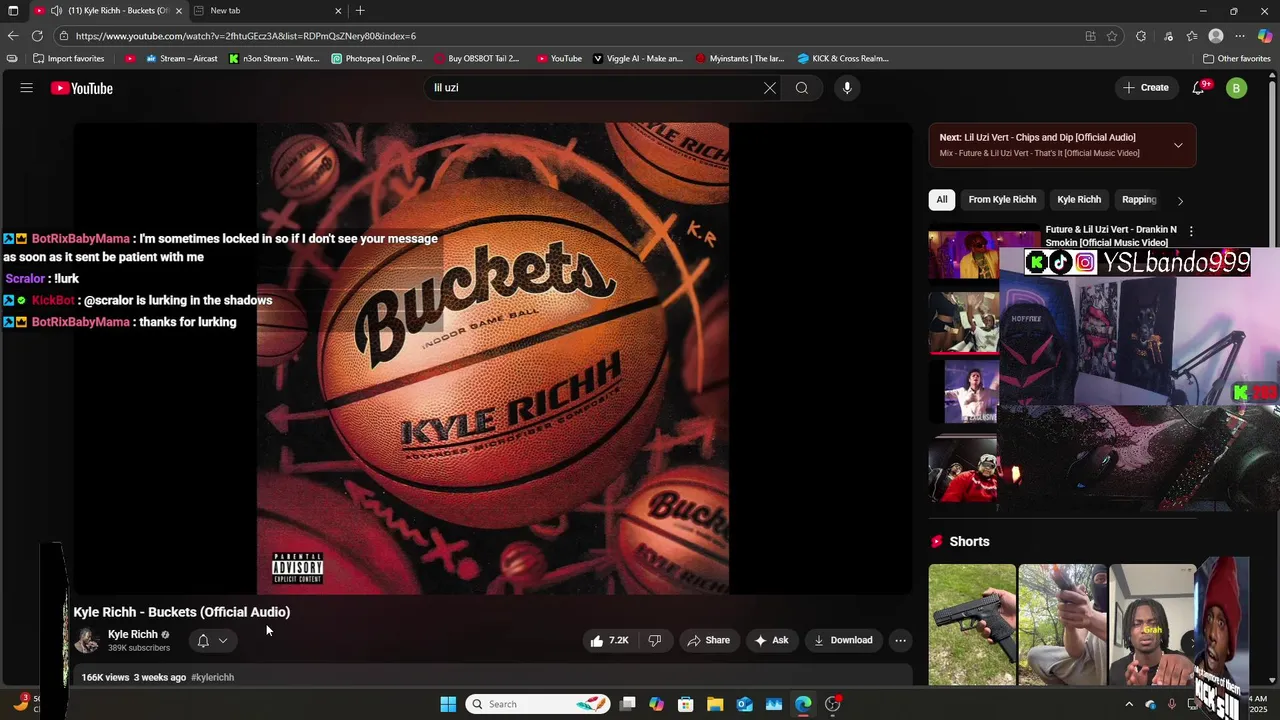Open options for the Drankin N Smokin video

coord(1191,231)
